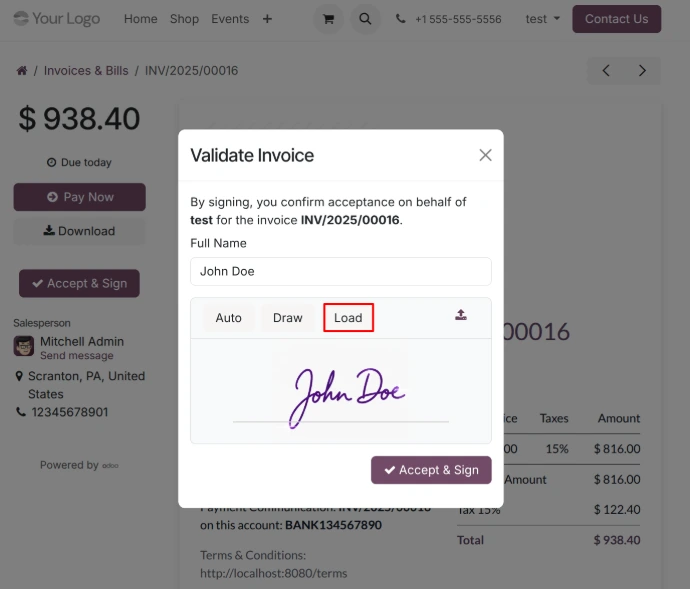This screenshot has width=690, height=589.
Task: Click the Contact Us button
Action: pos(616,19)
